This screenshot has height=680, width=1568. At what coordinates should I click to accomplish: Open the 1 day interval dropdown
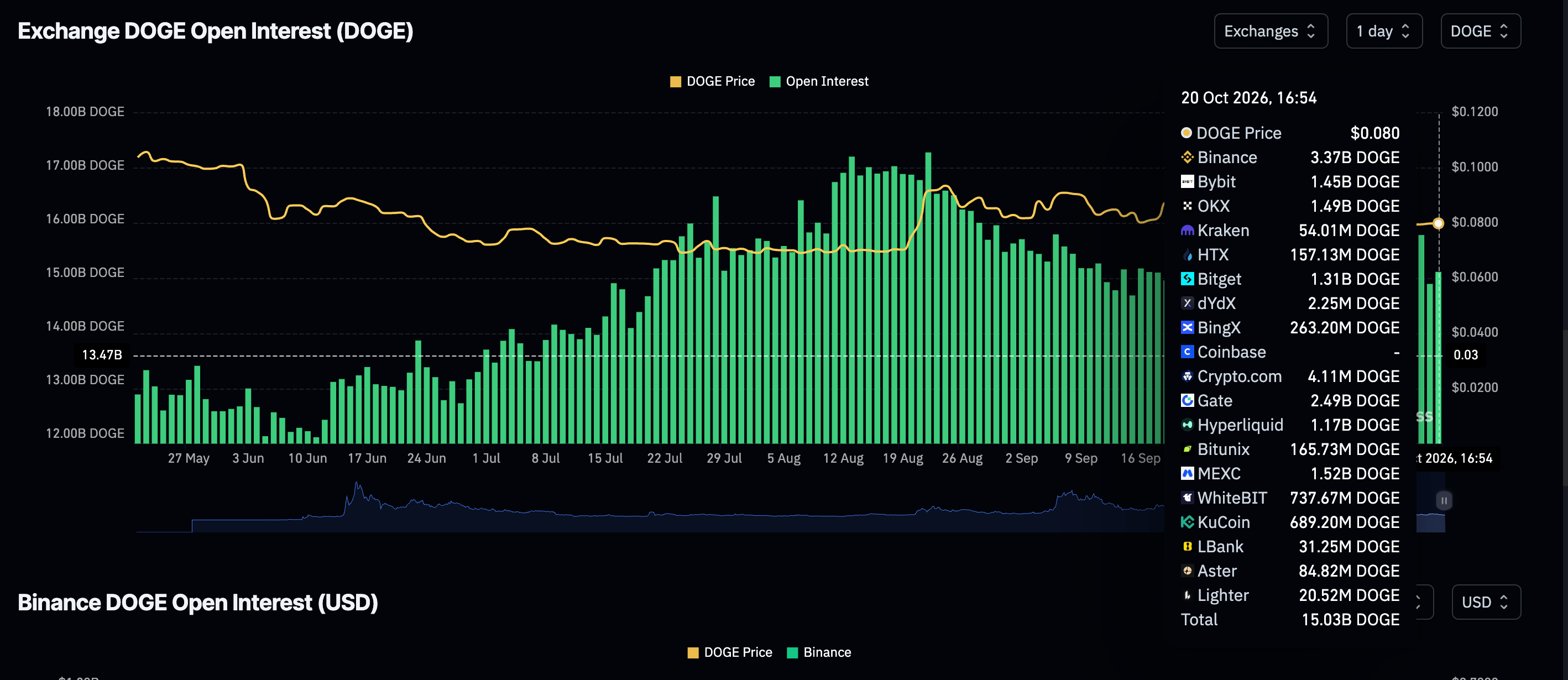(x=1383, y=31)
